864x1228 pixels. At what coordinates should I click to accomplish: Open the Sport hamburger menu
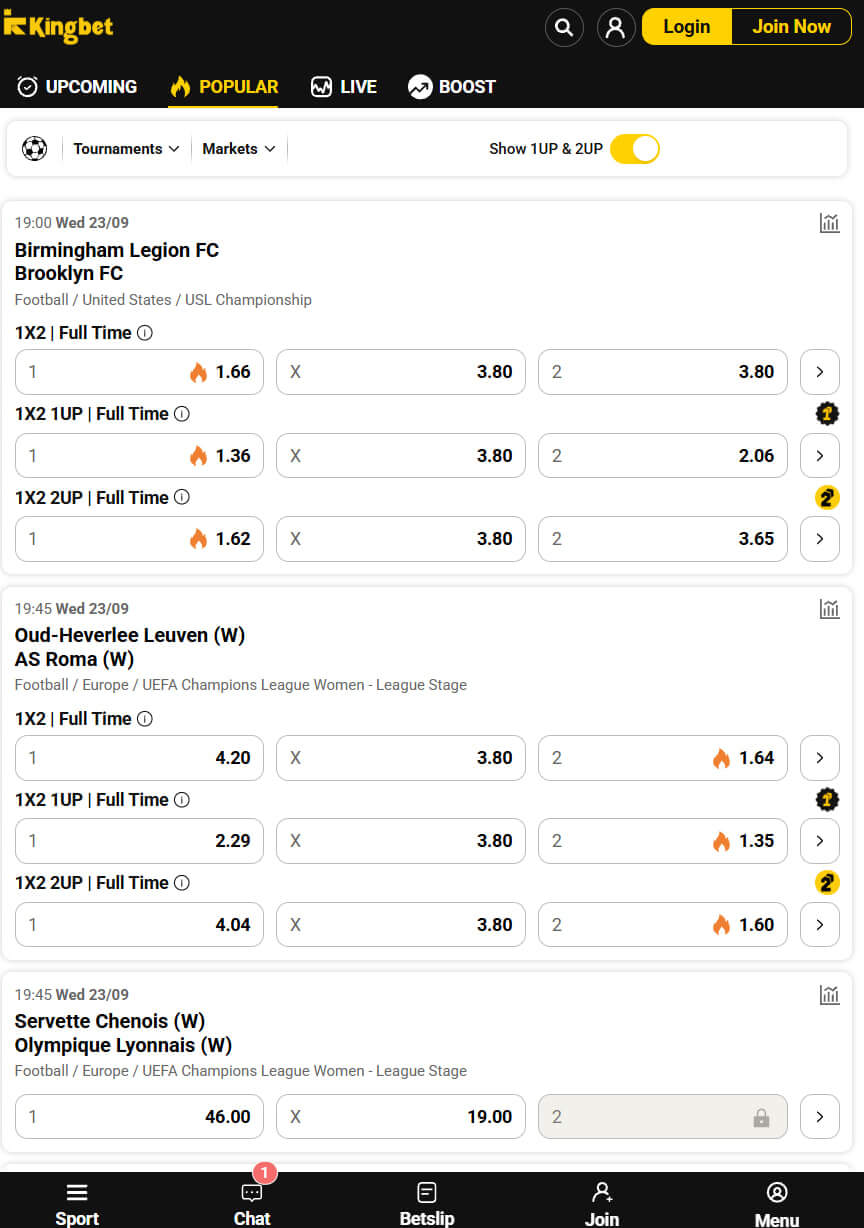tap(77, 1203)
